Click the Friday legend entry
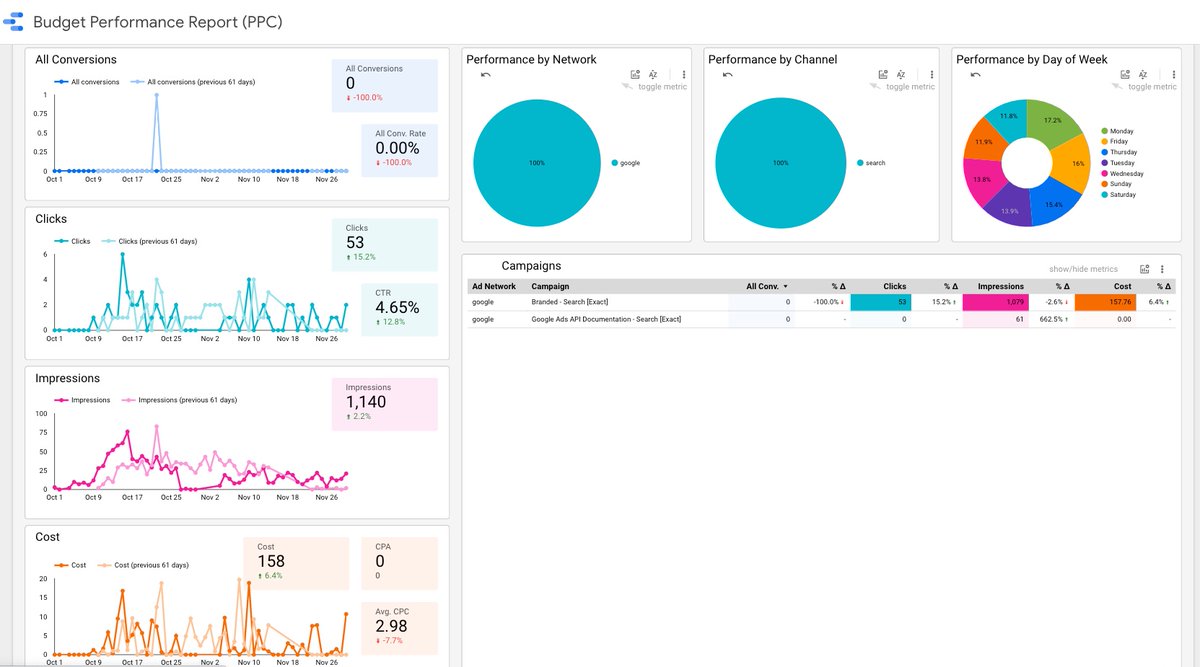The image size is (1200, 667). point(1116,142)
